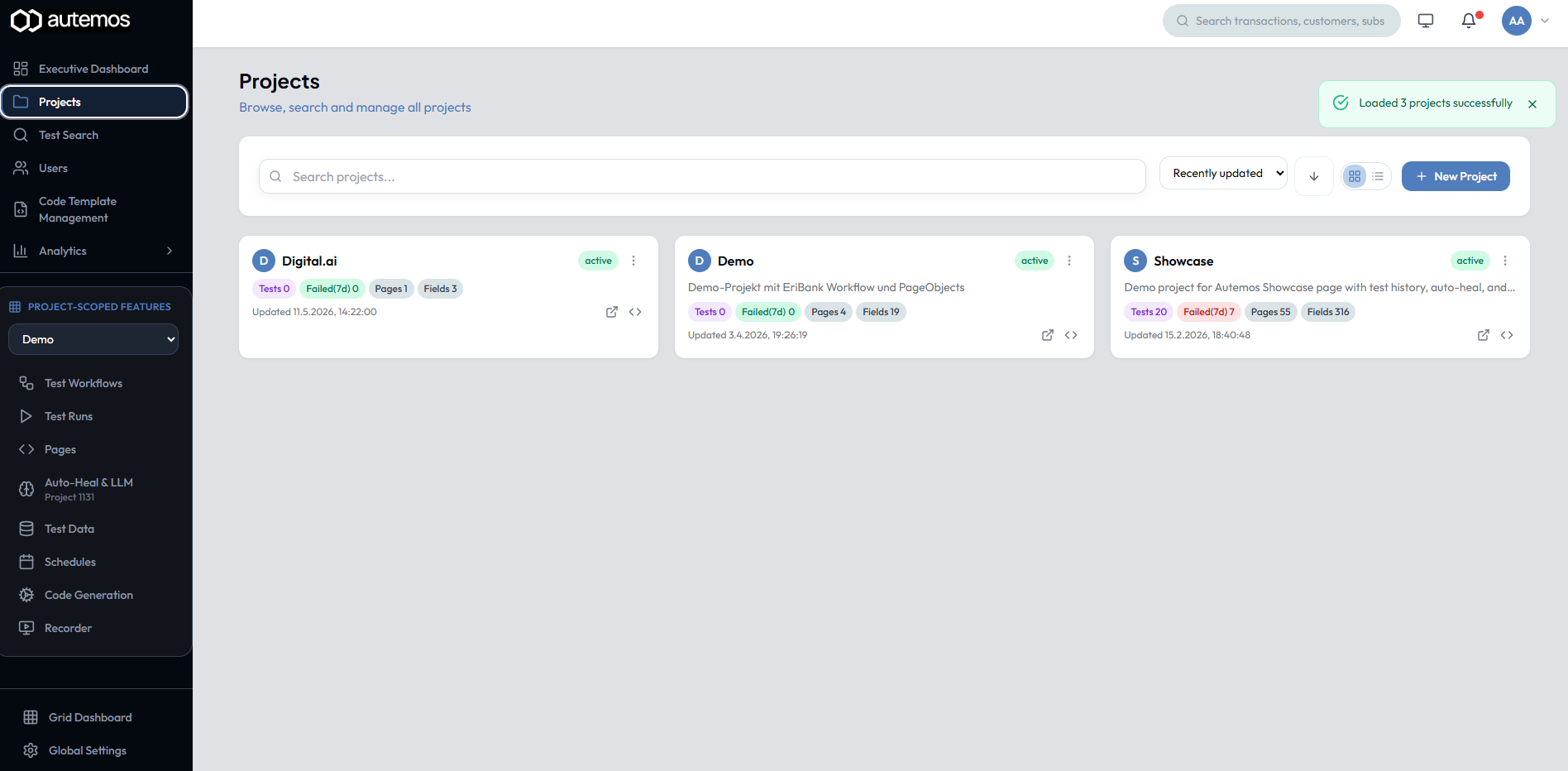The width and height of the screenshot is (1568, 771).
Task: Switch to grid view
Action: pos(1355,176)
